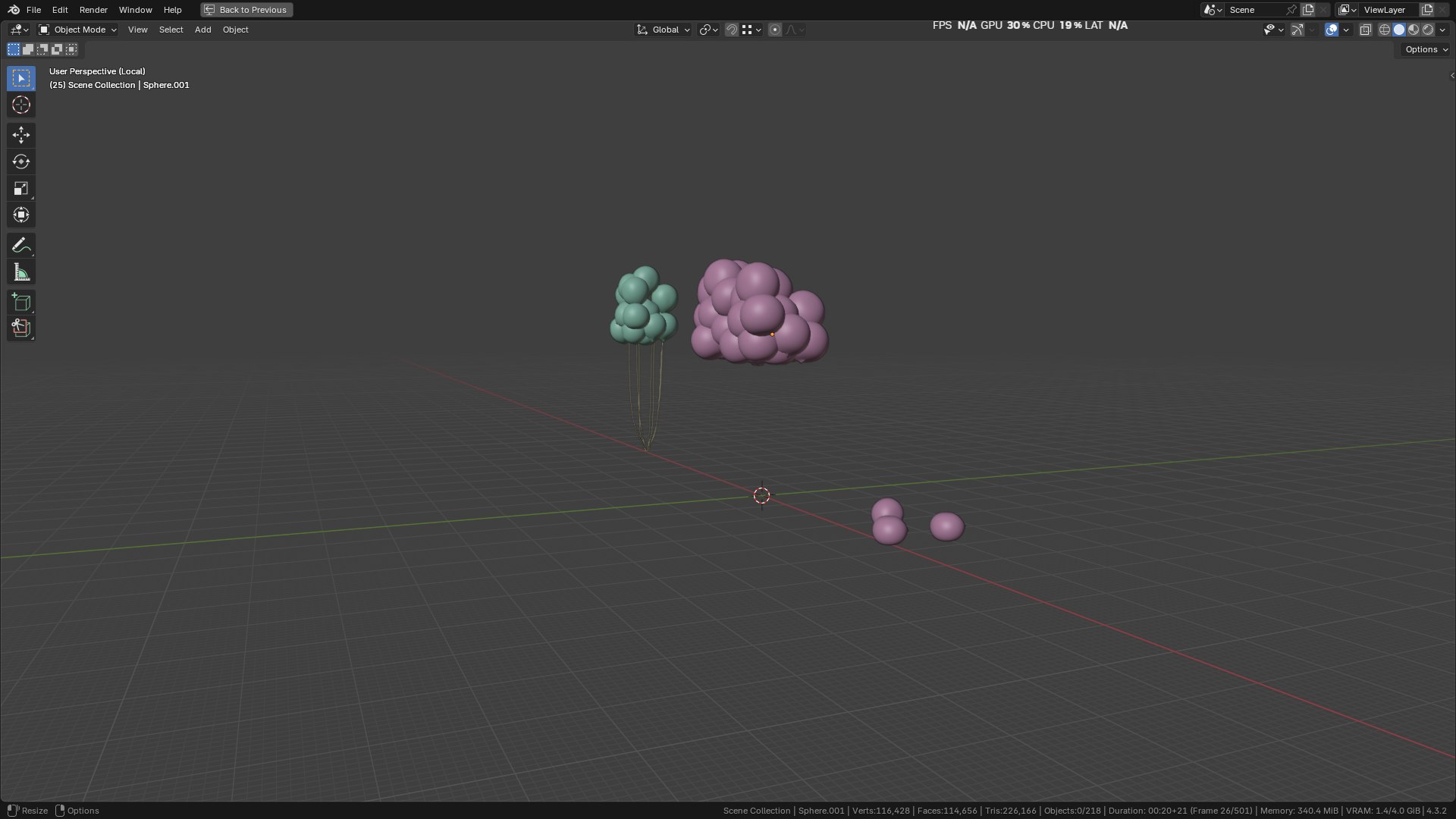1456x819 pixels.
Task: Open the Blender logo application menu
Action: (14, 10)
